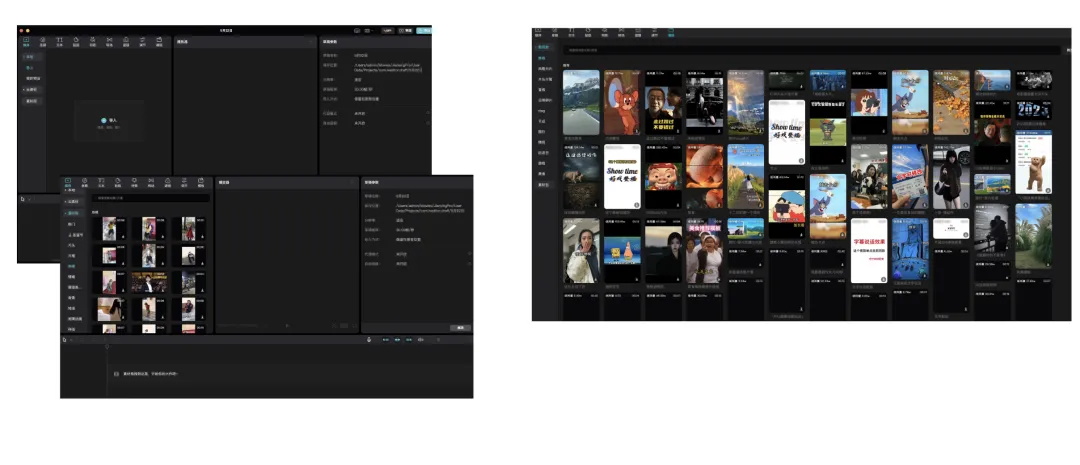
Task: Select the Stickers icon in the front window toolbar
Action: point(118,183)
